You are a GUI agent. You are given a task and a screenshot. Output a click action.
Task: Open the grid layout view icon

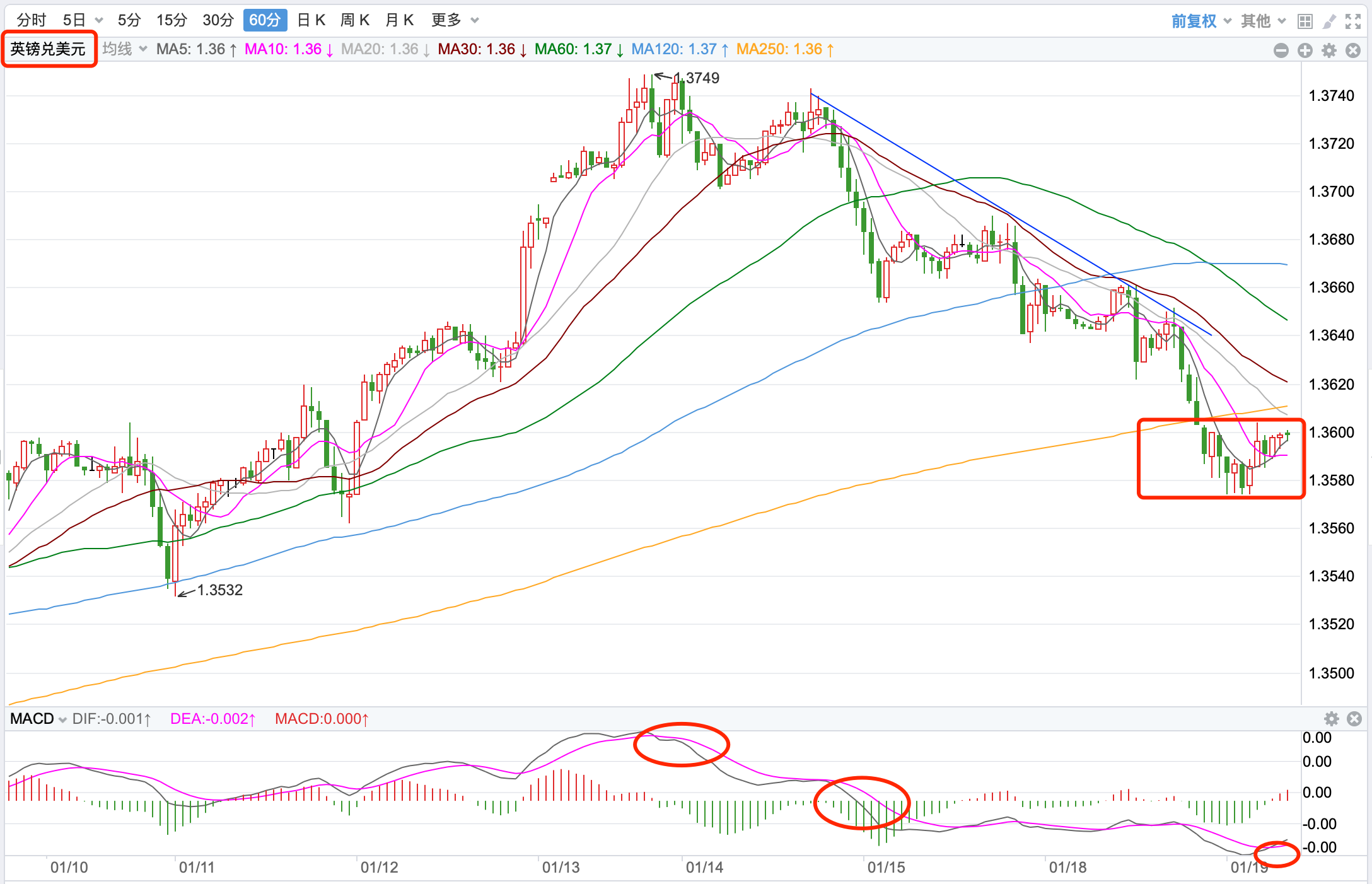pyautogui.click(x=1305, y=21)
